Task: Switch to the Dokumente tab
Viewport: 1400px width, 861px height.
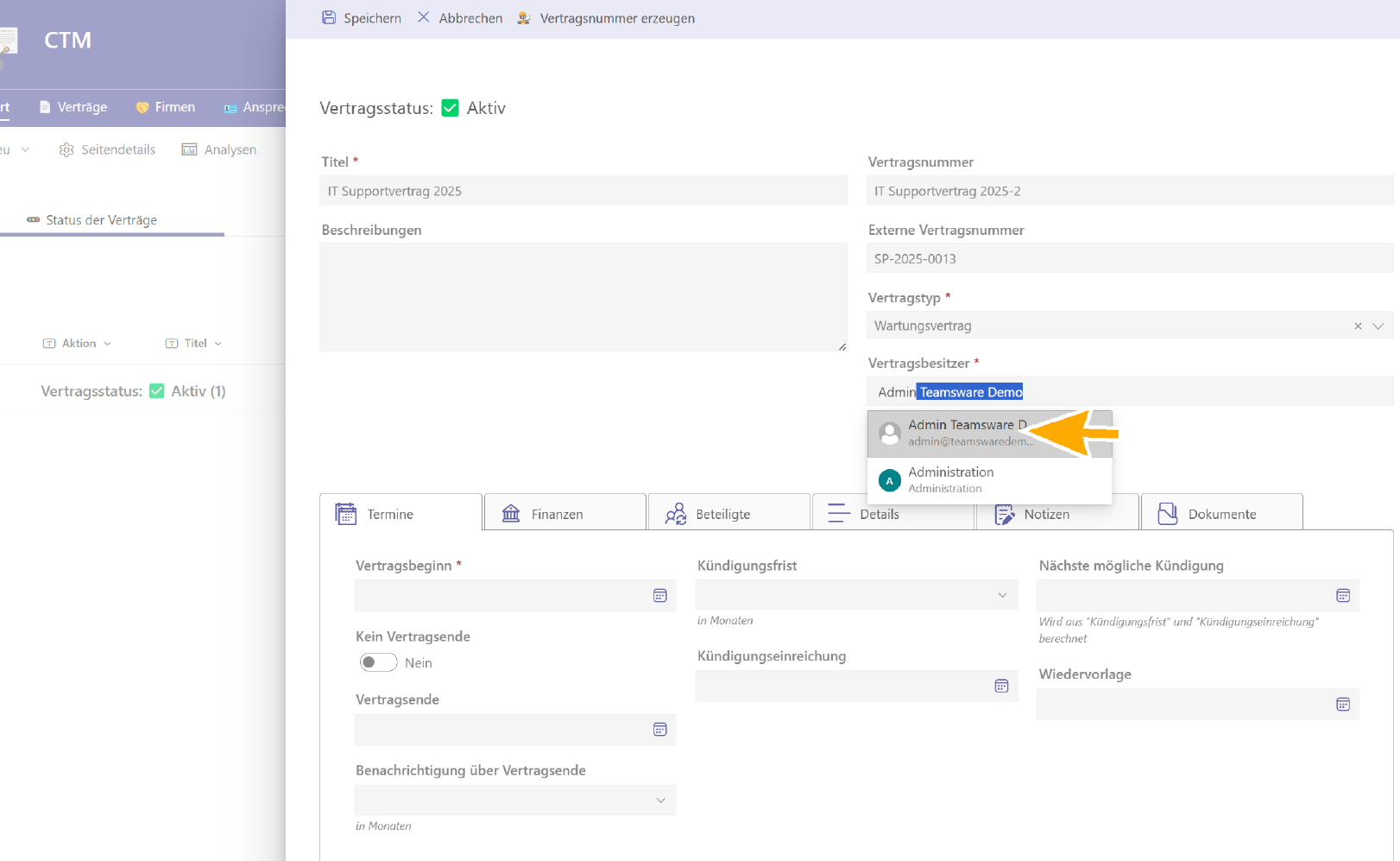Action: [x=1221, y=514]
